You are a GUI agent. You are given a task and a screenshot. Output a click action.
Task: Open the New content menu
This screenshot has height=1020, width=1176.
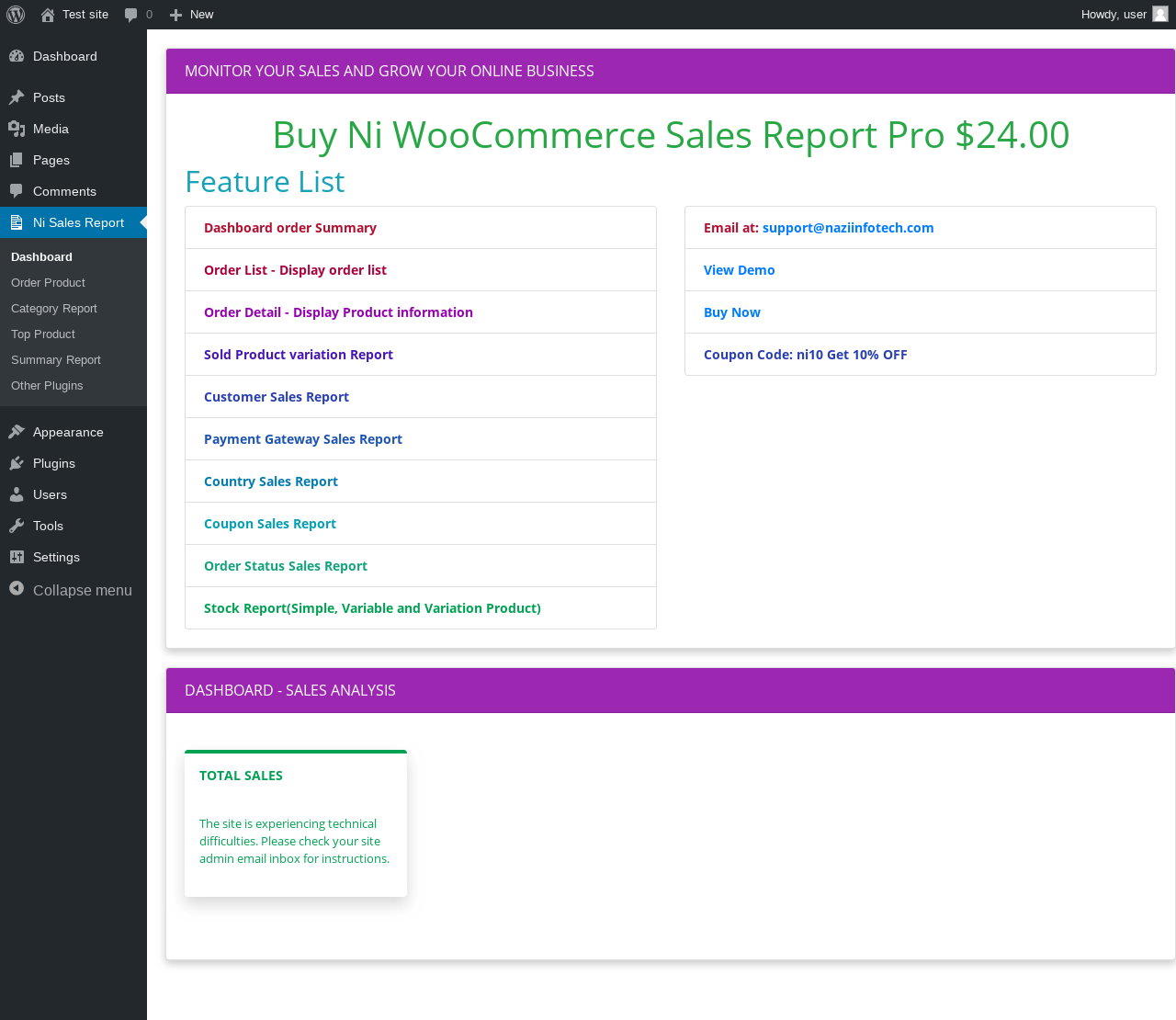[192, 15]
